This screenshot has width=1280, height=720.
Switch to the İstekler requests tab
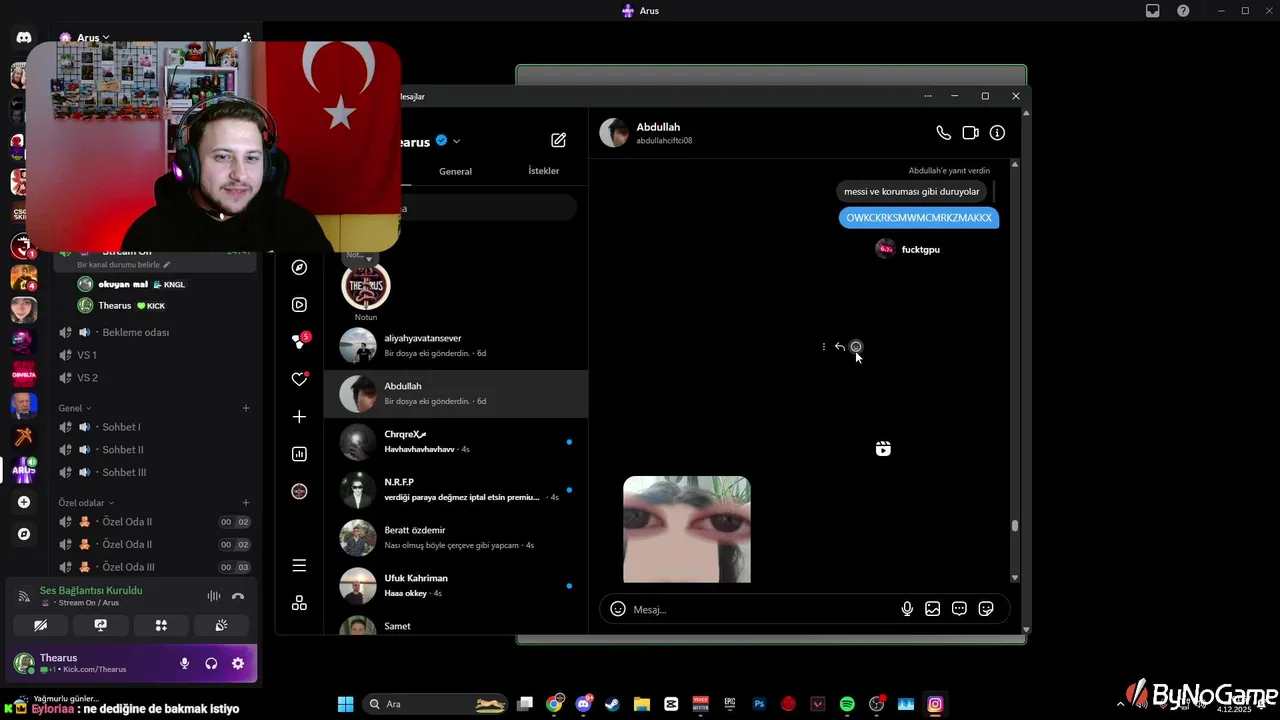(x=544, y=171)
